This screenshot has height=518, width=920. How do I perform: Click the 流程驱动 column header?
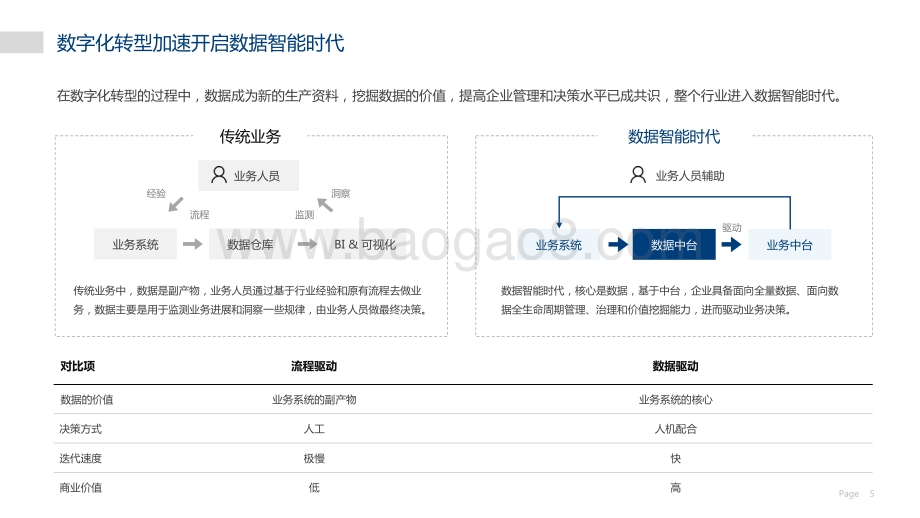[314, 366]
